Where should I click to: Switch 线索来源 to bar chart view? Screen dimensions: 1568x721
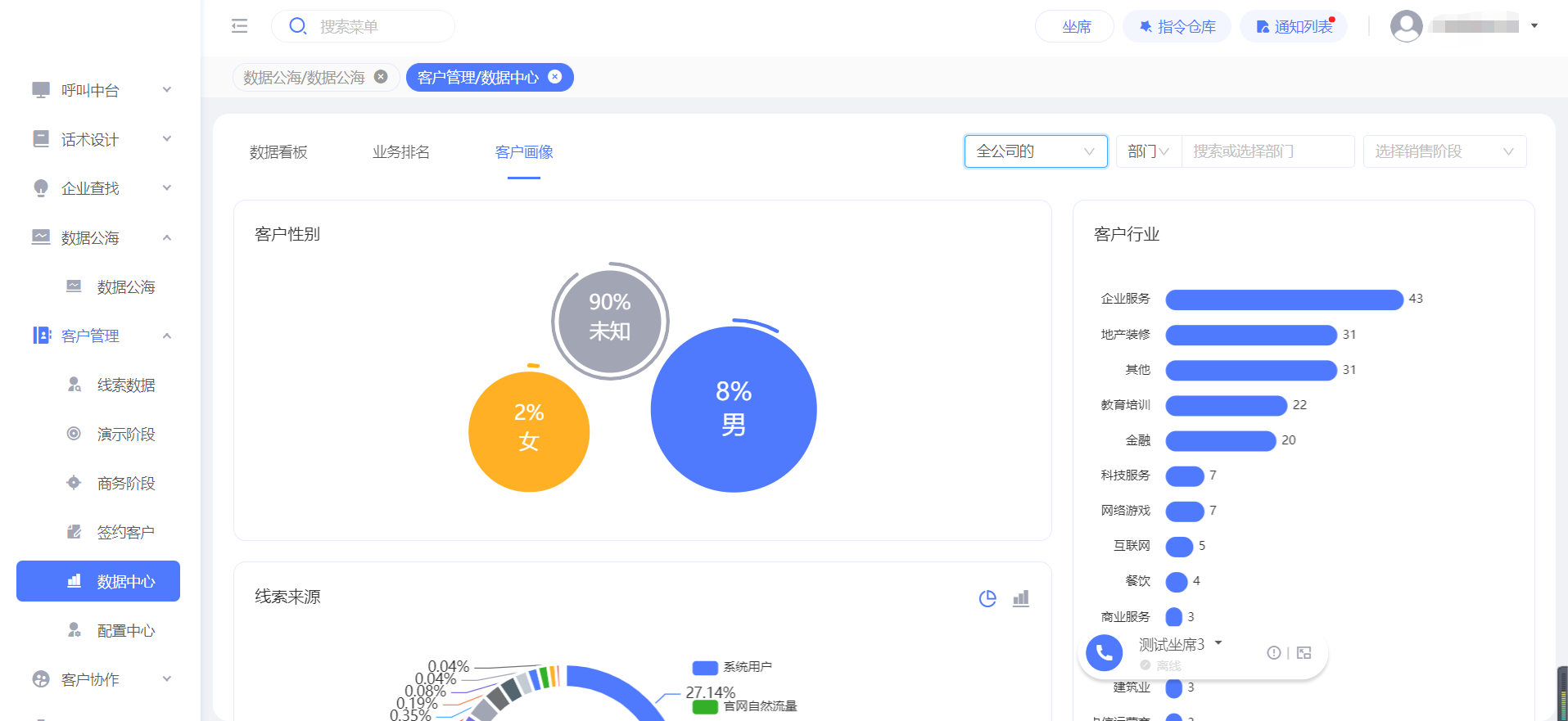click(1020, 598)
